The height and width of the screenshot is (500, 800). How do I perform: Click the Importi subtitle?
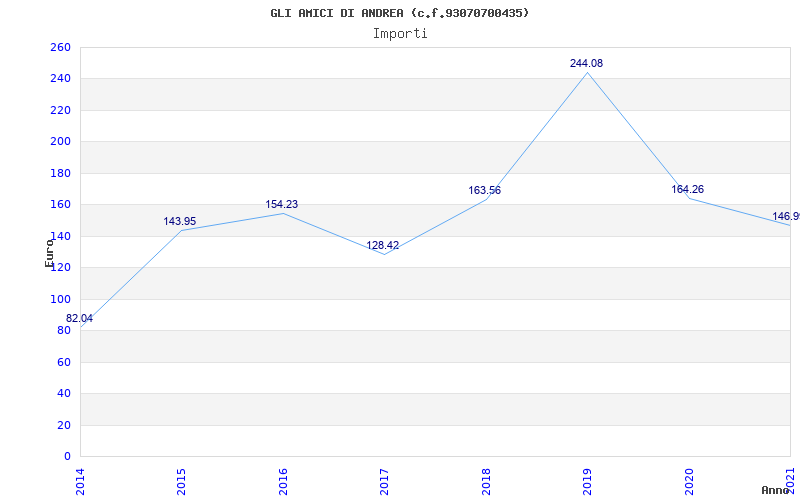tap(400, 34)
